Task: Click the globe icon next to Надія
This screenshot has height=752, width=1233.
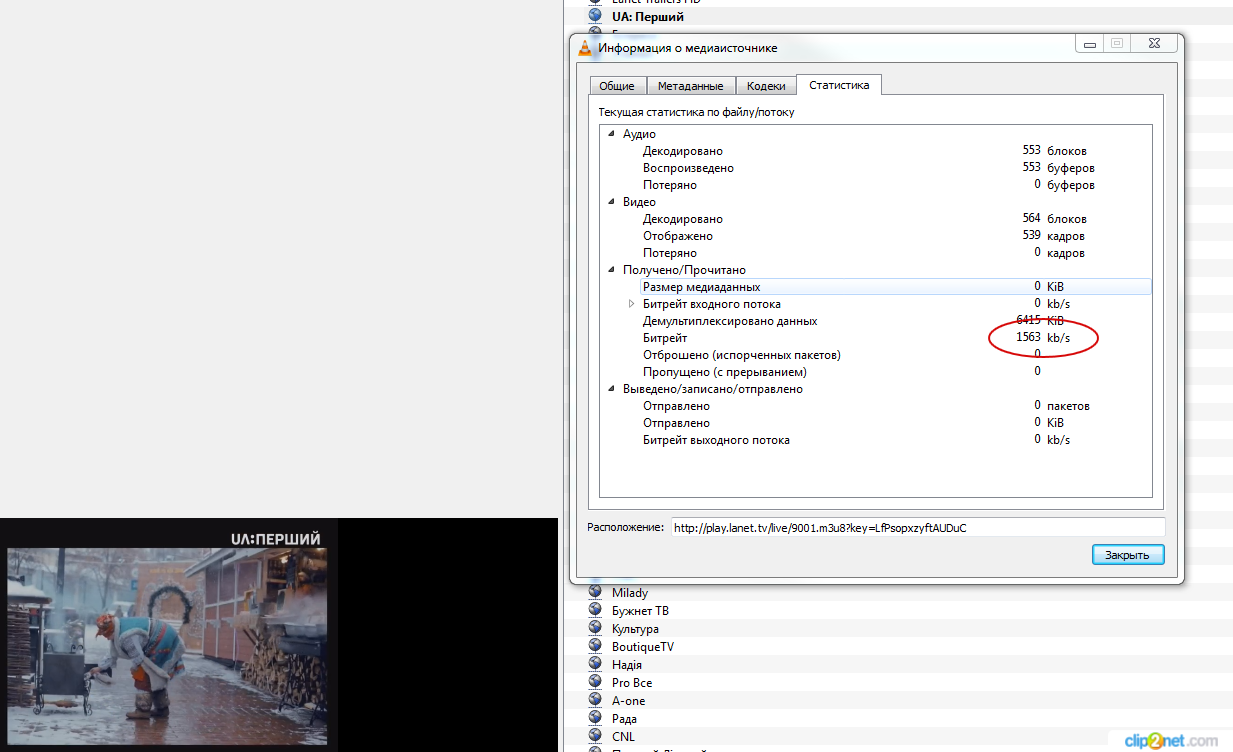Action: click(x=595, y=665)
